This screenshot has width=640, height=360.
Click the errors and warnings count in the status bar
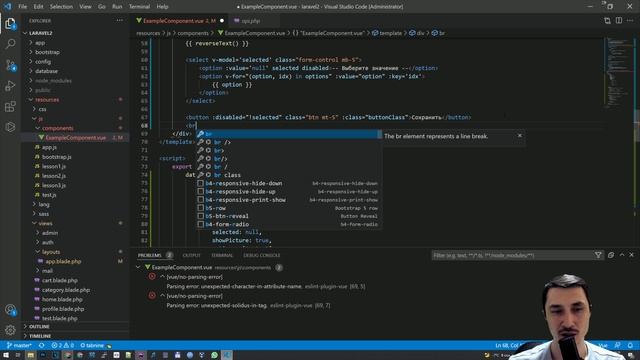[x=62, y=345]
